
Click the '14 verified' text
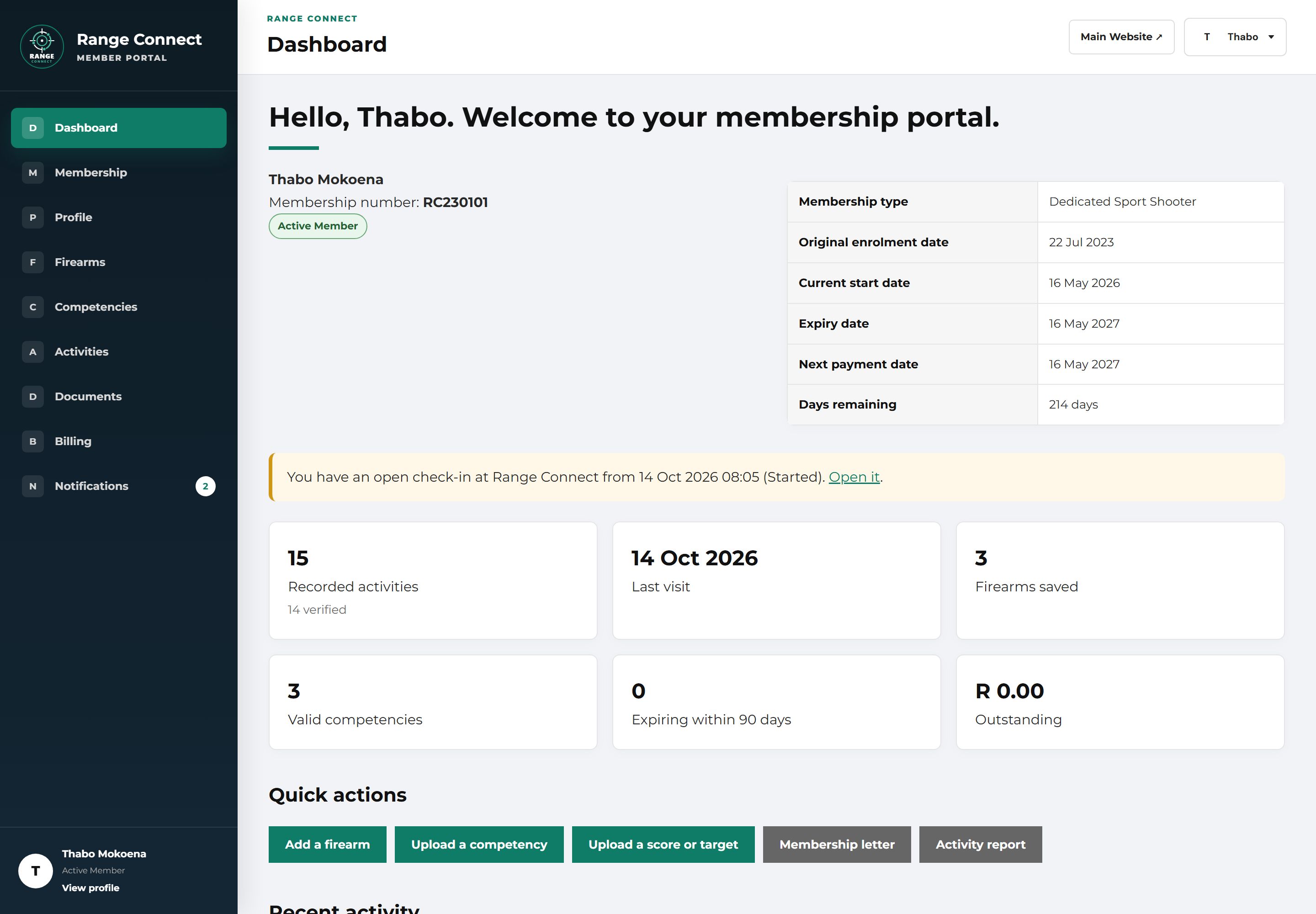tap(317, 609)
